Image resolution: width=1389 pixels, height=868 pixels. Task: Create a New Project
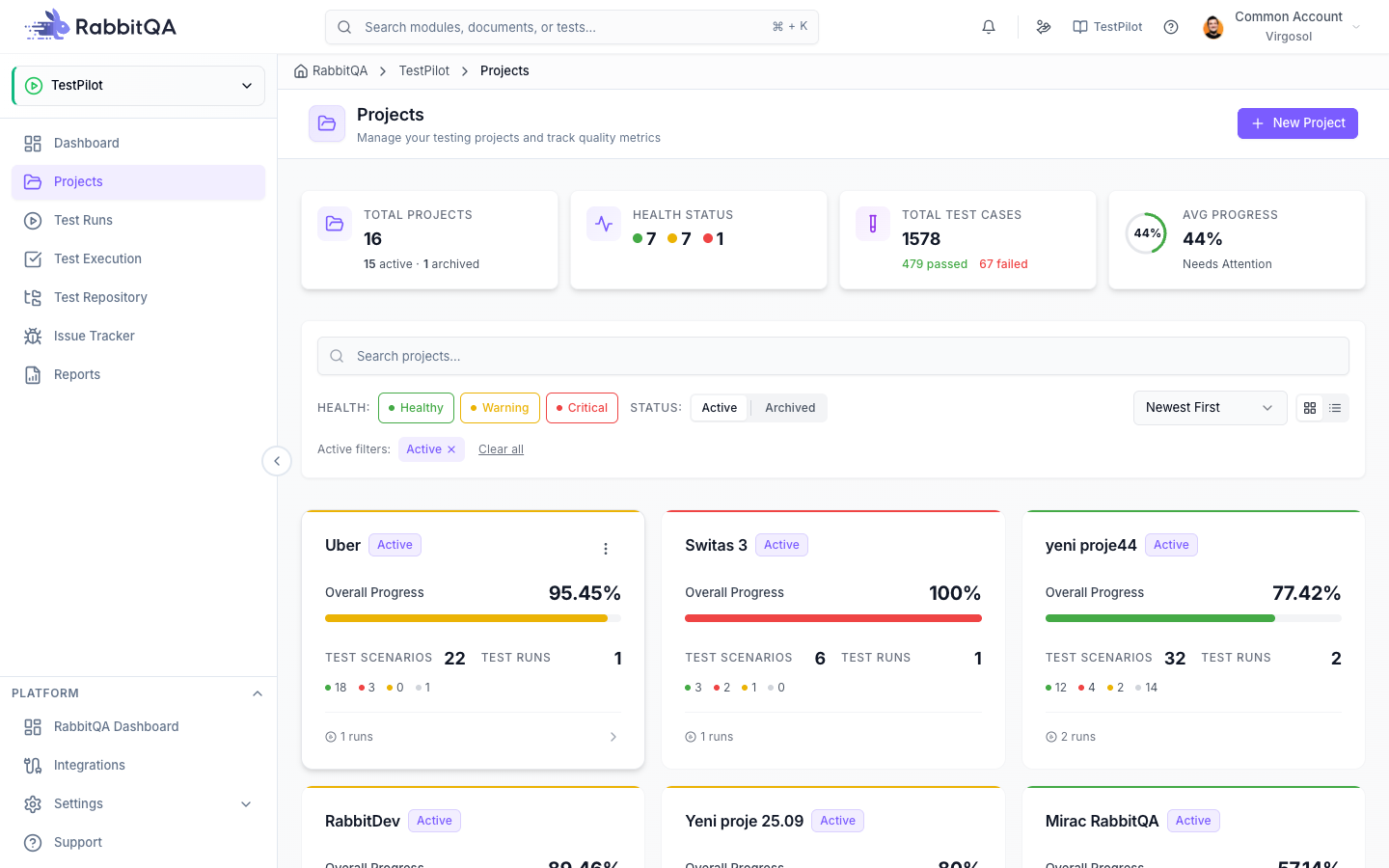[x=1297, y=123]
